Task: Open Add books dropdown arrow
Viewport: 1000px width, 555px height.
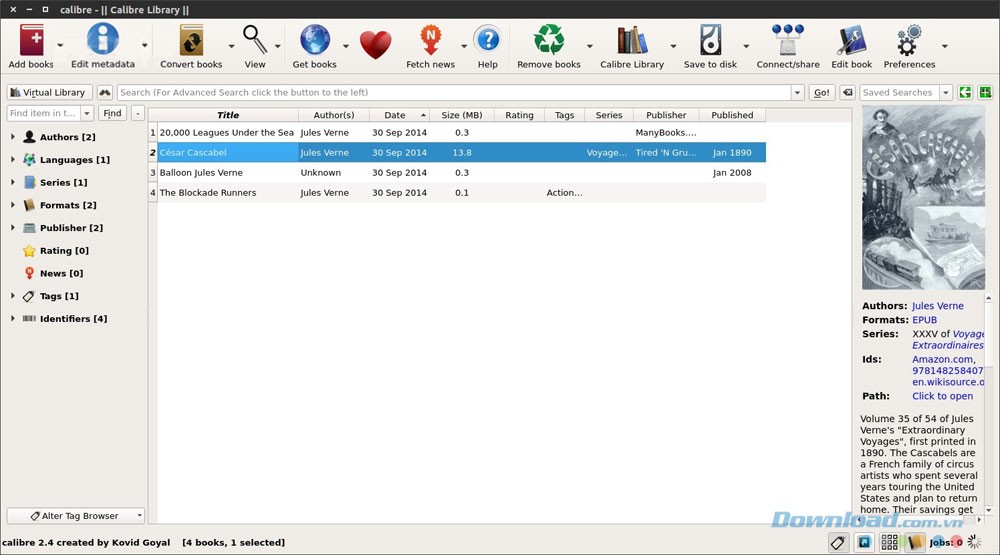Action: pyautogui.click(x=60, y=45)
